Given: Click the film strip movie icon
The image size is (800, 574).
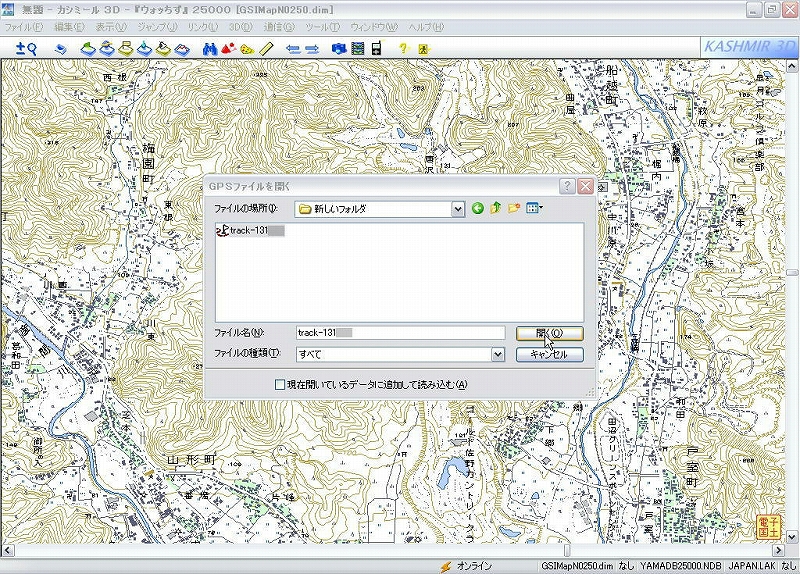Looking at the screenshot, I should pos(358,48).
